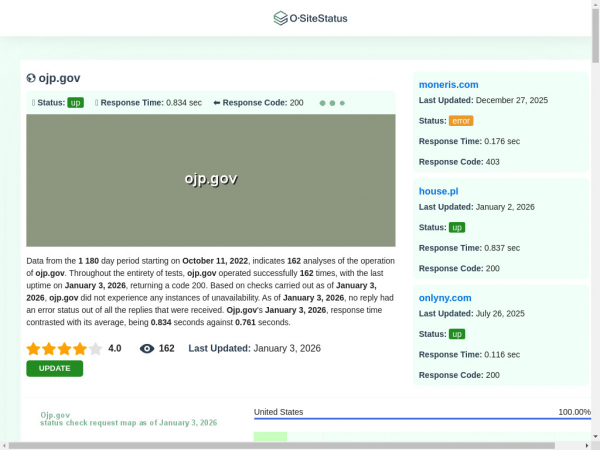Click the globe icon beside ojp.gov heading
The height and width of the screenshot is (450, 600).
tap(31, 78)
